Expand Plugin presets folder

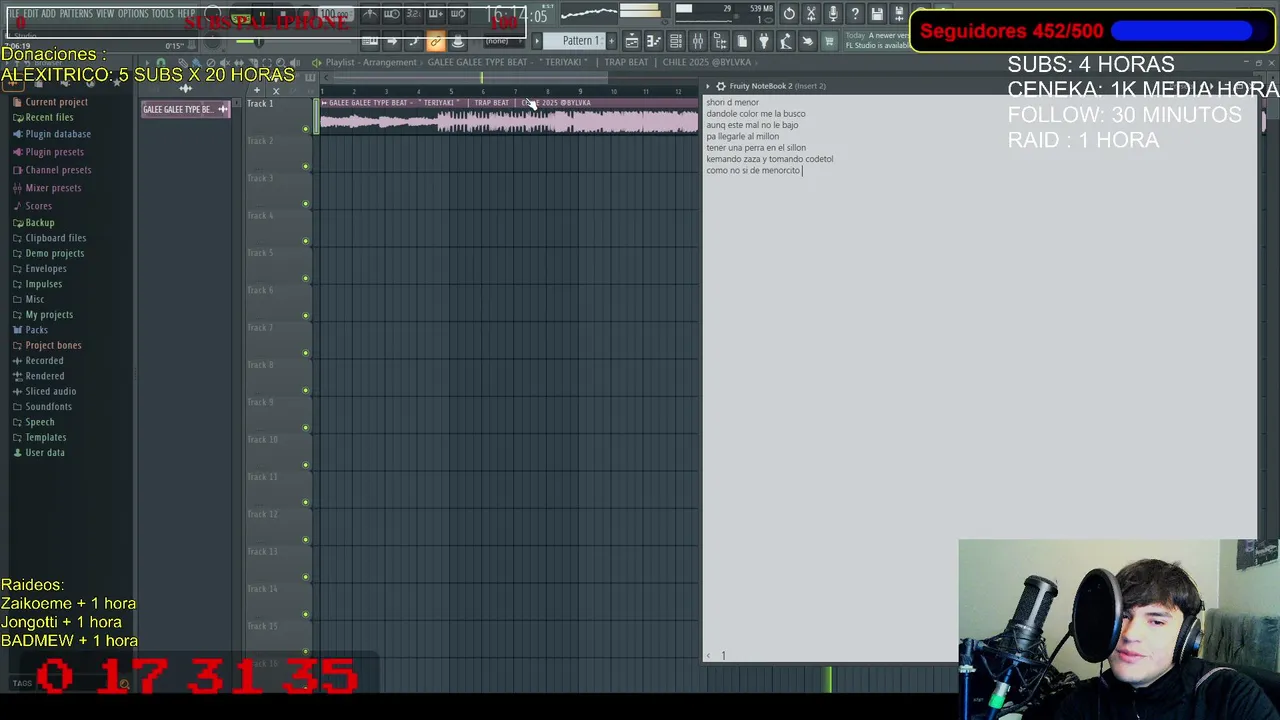click(54, 152)
